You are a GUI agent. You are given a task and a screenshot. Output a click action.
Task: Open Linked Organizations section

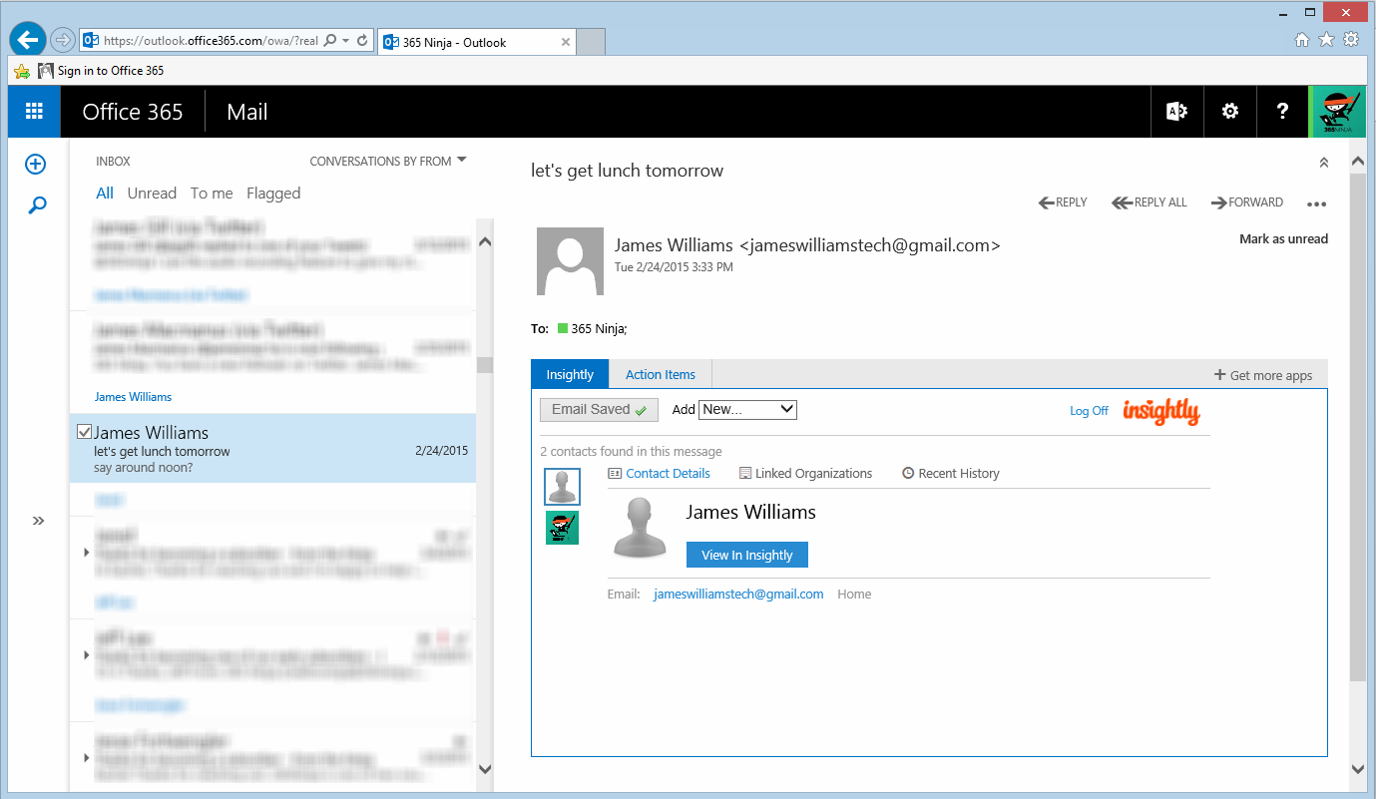click(x=806, y=473)
